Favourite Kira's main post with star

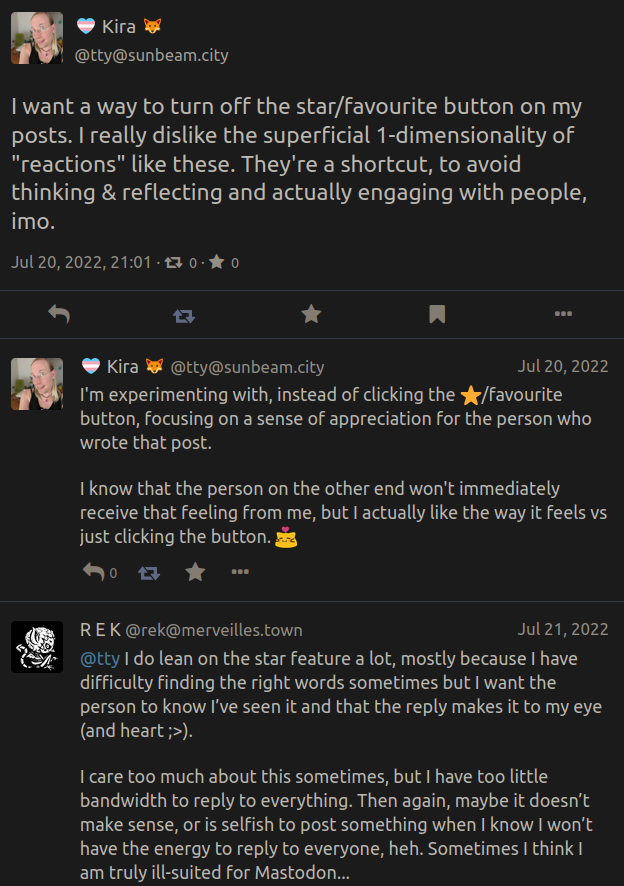coord(311,315)
